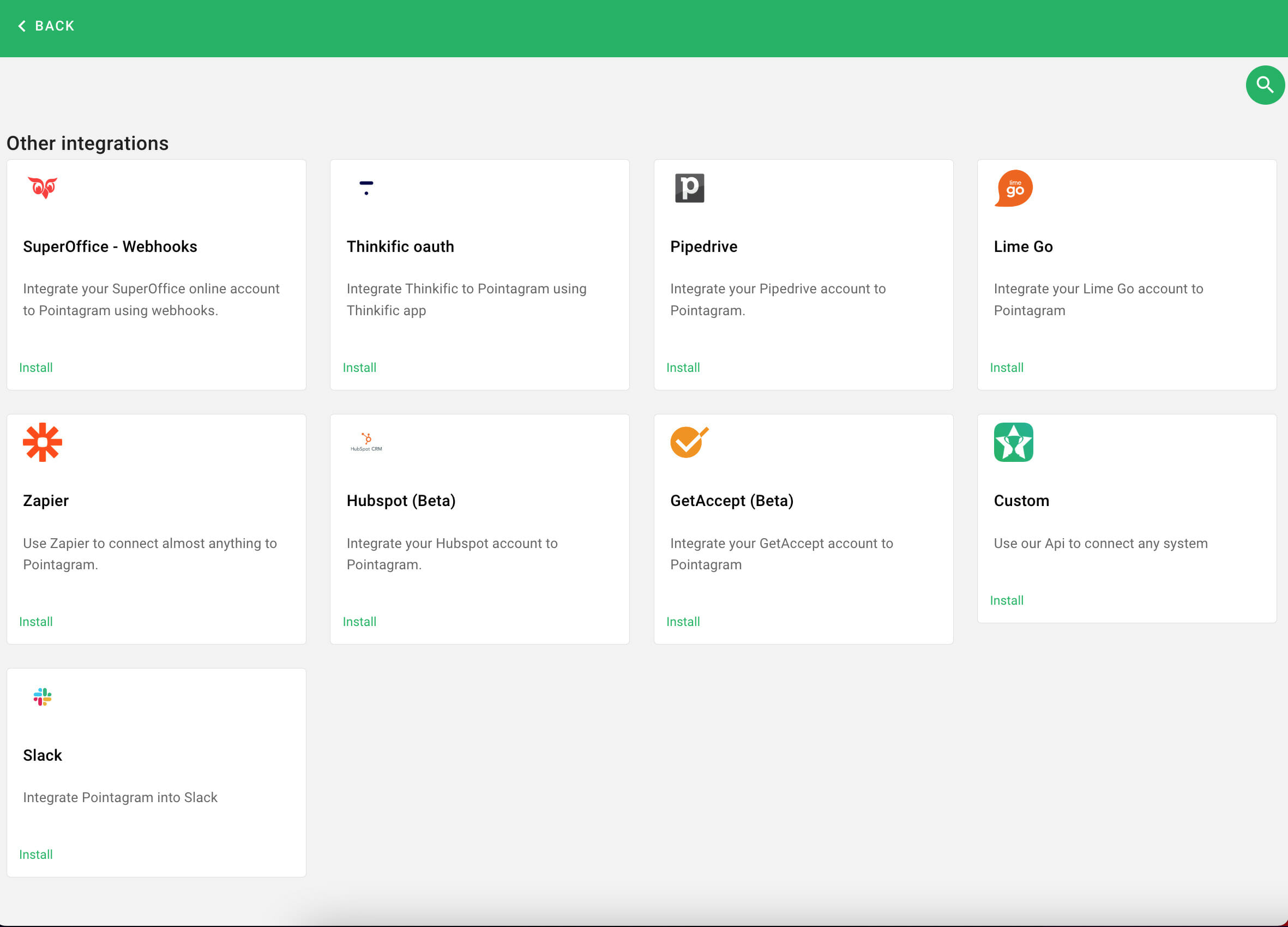Click the SuperOffice owl icon

click(43, 189)
